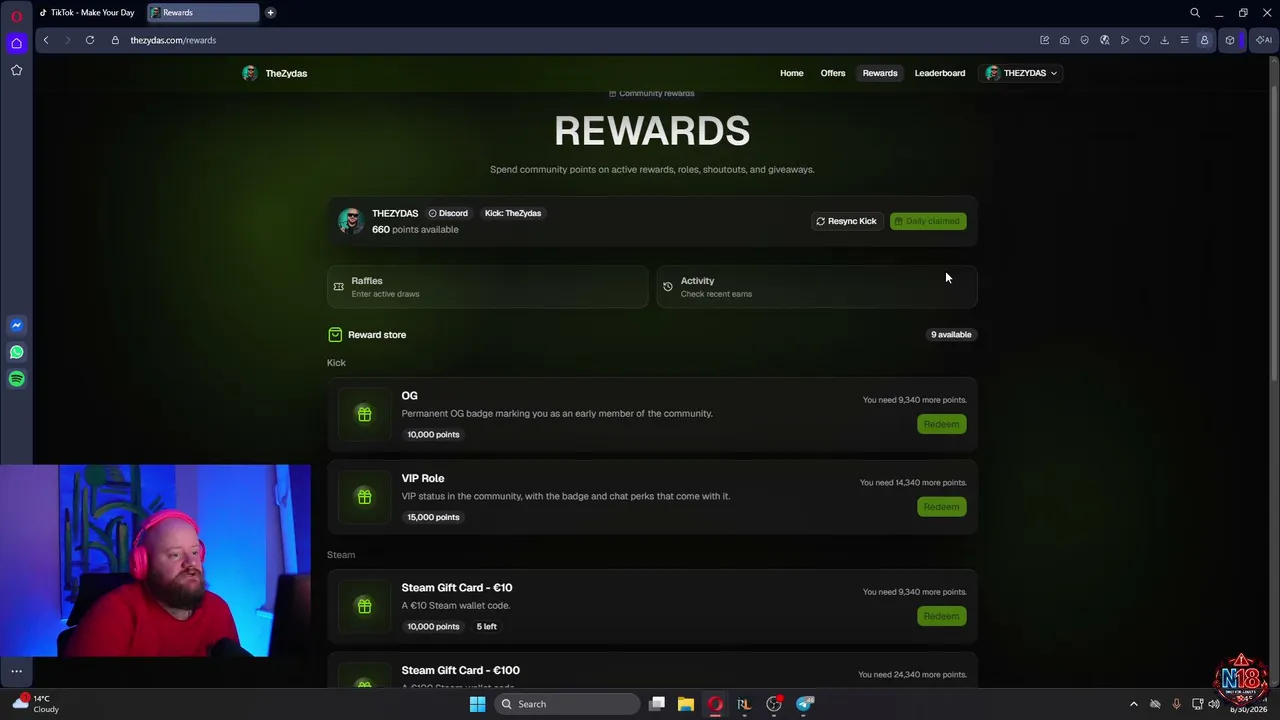
Task: Open a new browser tab
Action: point(270,13)
